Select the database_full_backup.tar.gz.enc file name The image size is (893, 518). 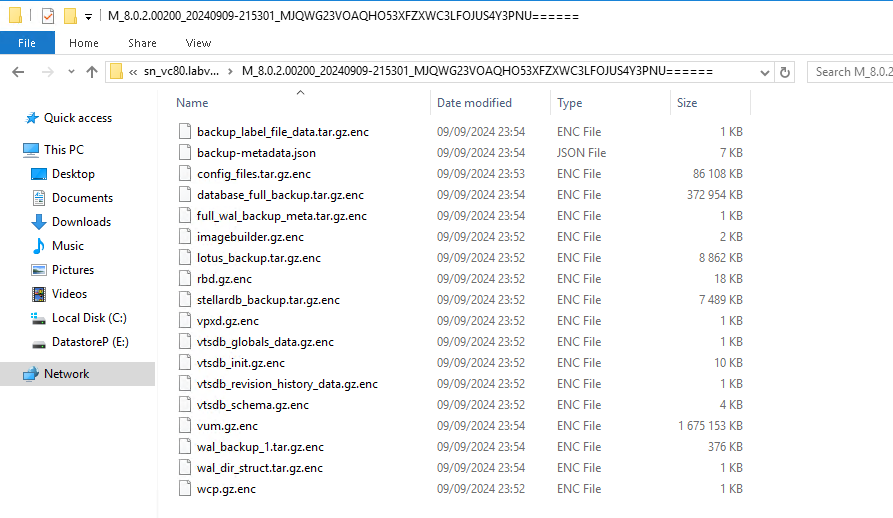tap(280, 195)
